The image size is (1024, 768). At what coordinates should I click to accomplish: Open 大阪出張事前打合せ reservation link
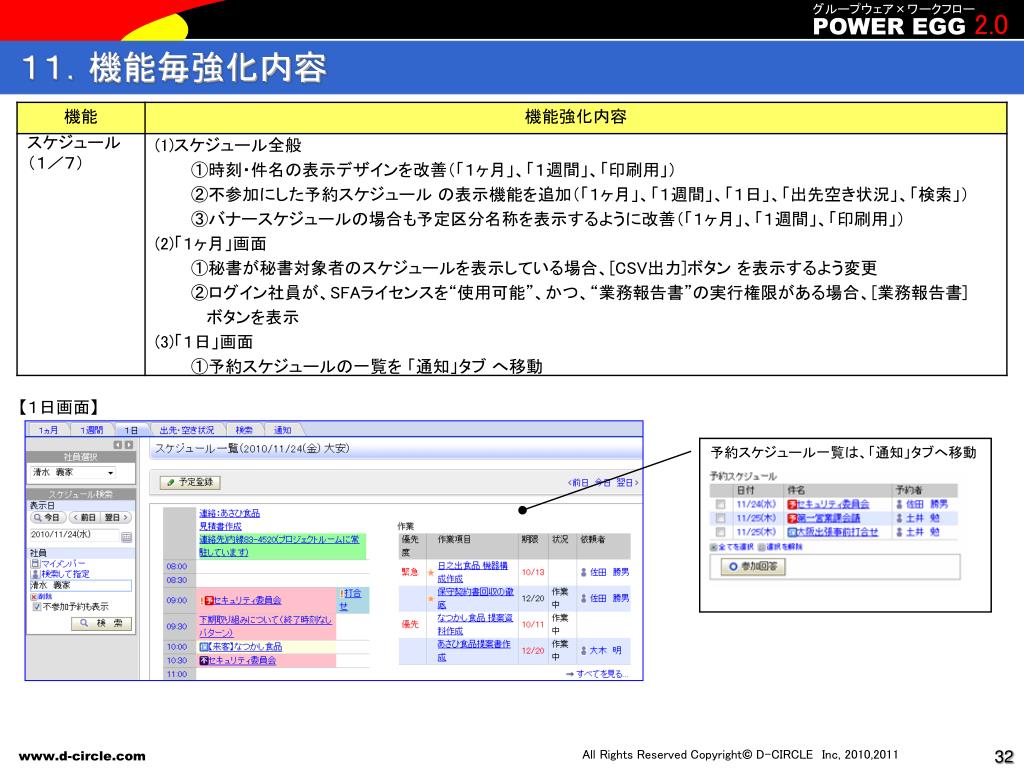point(837,532)
